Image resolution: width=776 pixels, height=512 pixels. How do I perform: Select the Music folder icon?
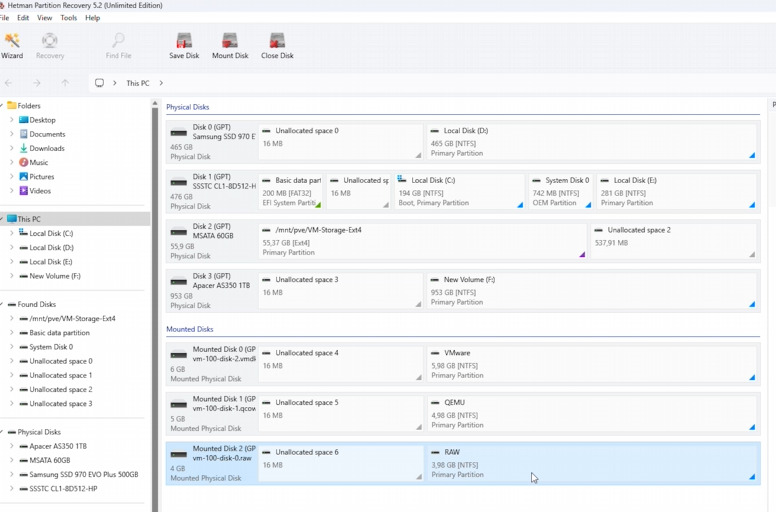tap(23, 162)
